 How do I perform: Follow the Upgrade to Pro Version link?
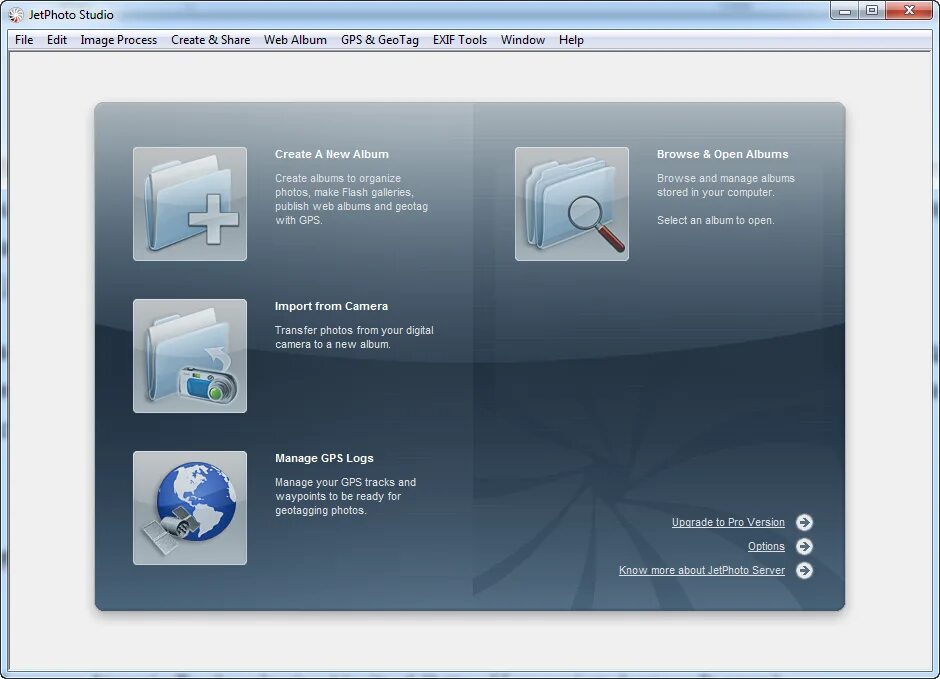point(728,523)
